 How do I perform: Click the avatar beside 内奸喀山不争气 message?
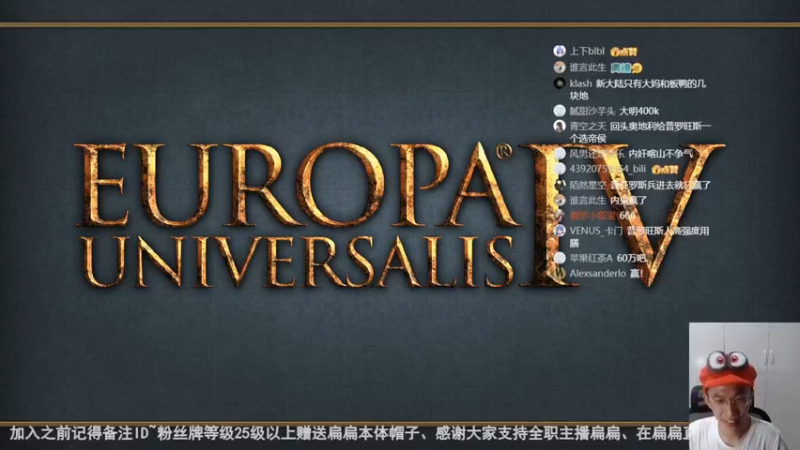click(560, 154)
